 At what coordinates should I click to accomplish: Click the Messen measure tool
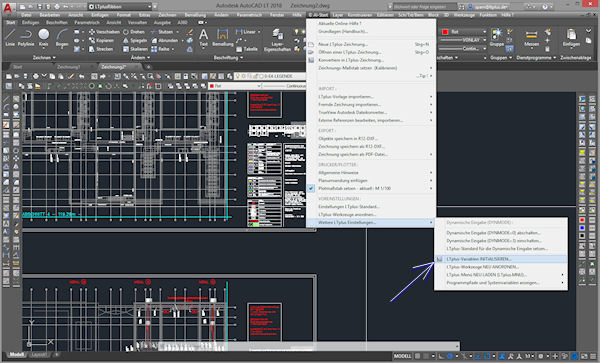(x=532, y=37)
